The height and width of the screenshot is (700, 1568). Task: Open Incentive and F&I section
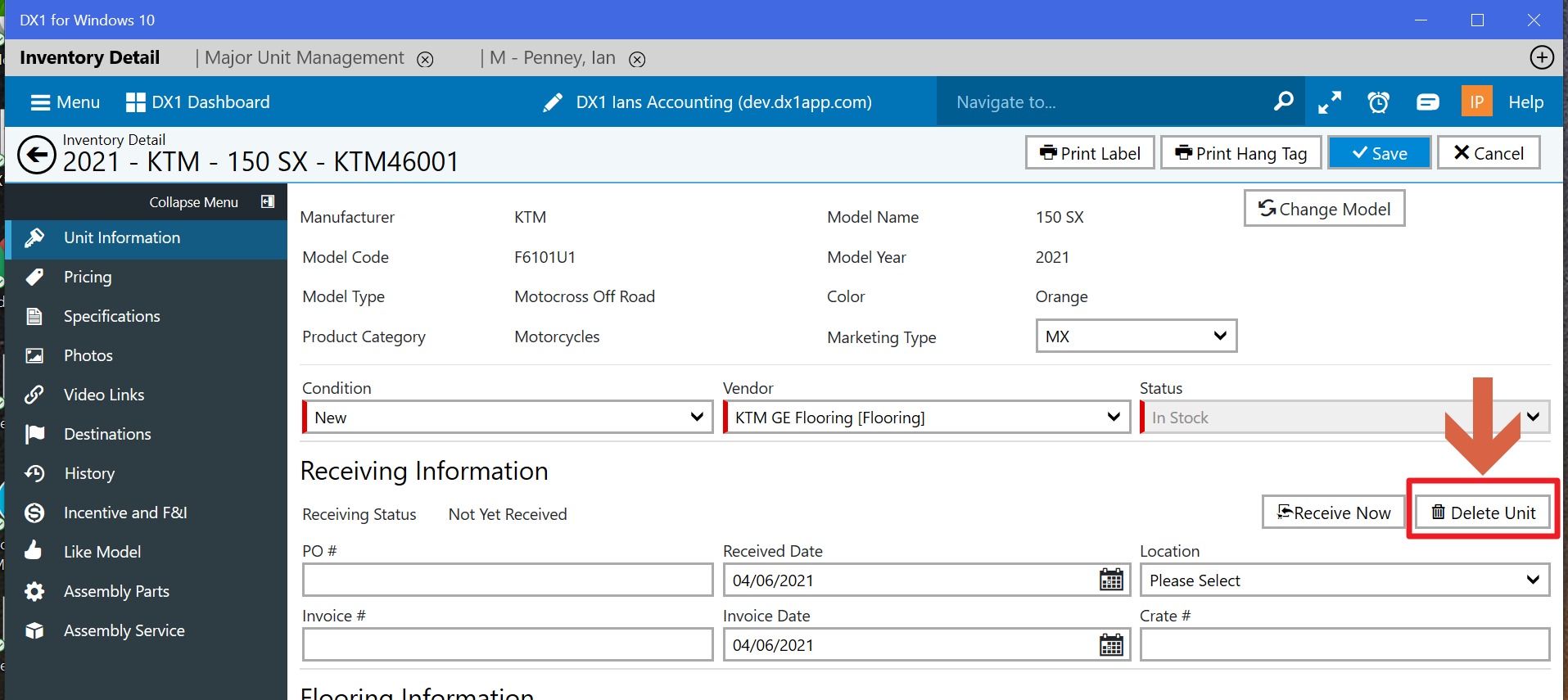pyautogui.click(x=147, y=513)
